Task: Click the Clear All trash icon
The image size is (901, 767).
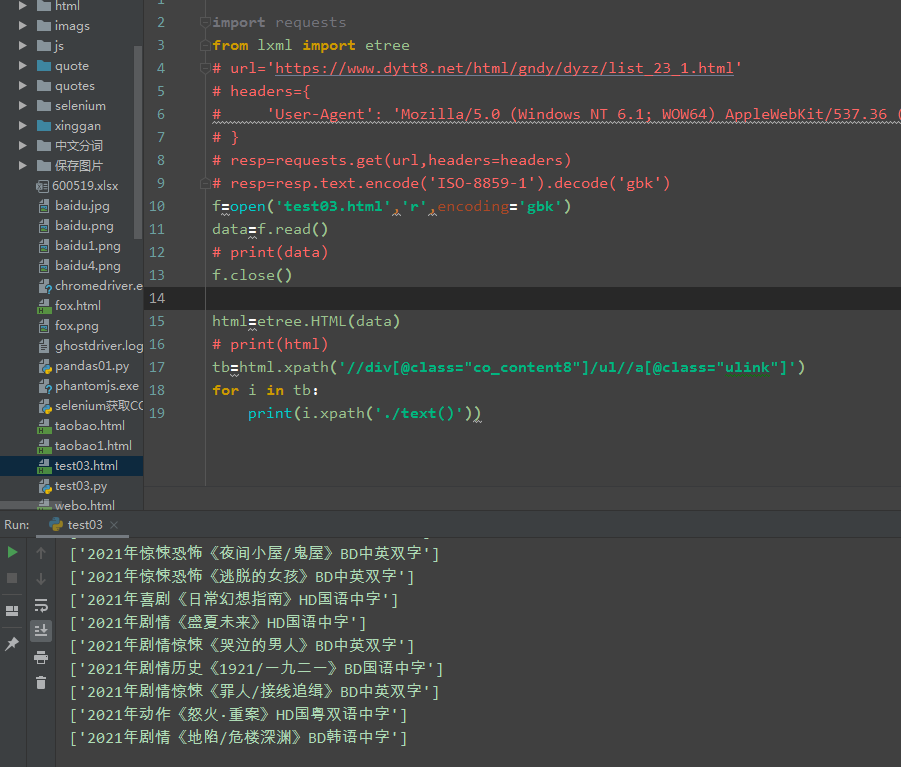Action: 41,683
